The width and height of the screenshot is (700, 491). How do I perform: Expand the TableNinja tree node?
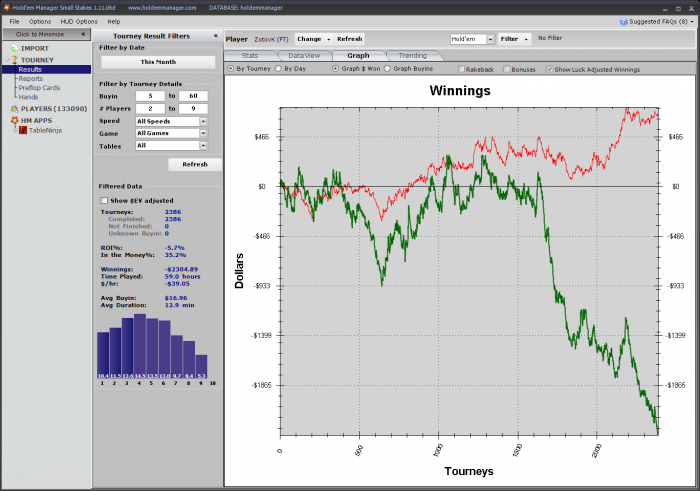click(x=15, y=130)
